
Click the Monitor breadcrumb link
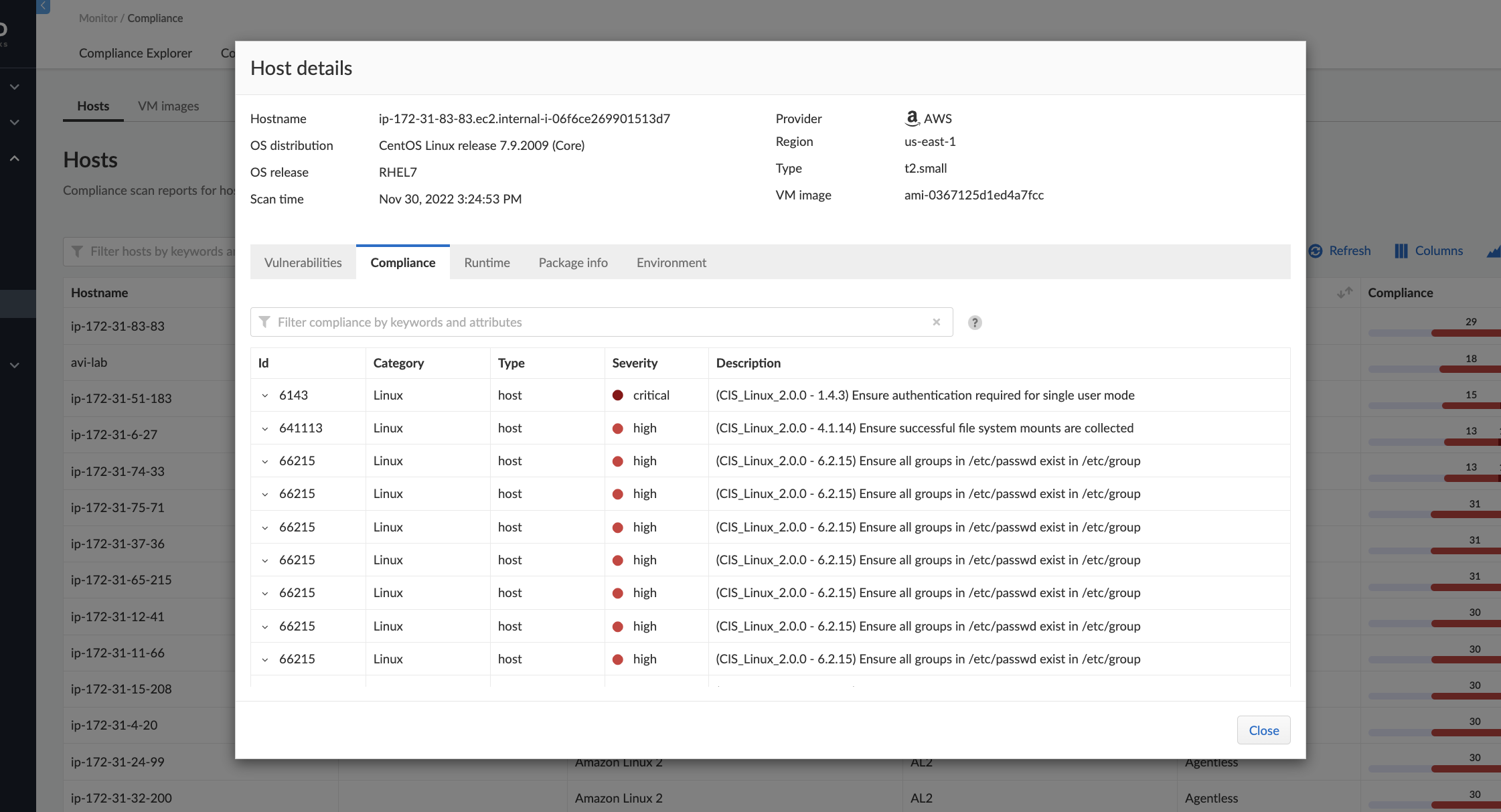click(x=98, y=18)
